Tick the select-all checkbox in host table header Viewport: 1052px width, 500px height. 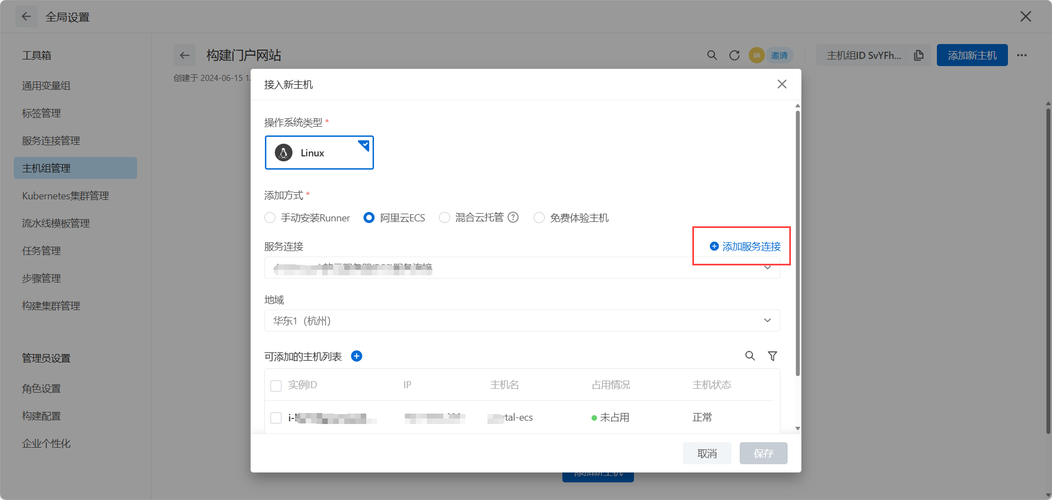(276, 386)
